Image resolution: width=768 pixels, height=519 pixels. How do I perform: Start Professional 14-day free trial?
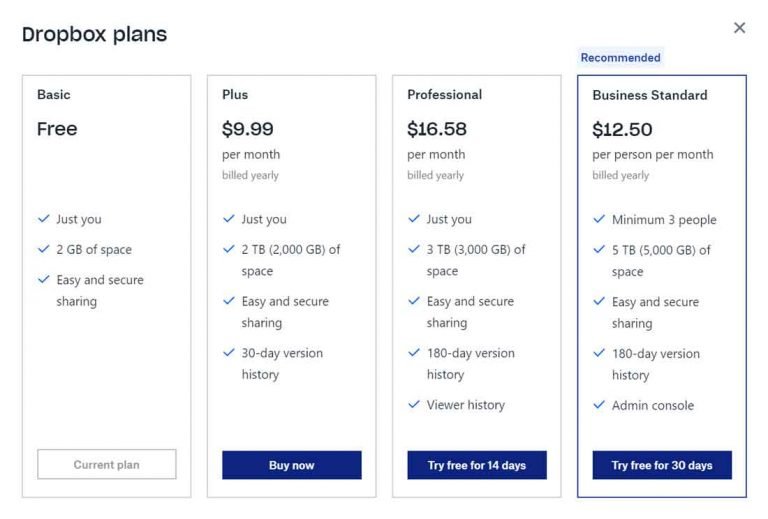[x=477, y=465]
